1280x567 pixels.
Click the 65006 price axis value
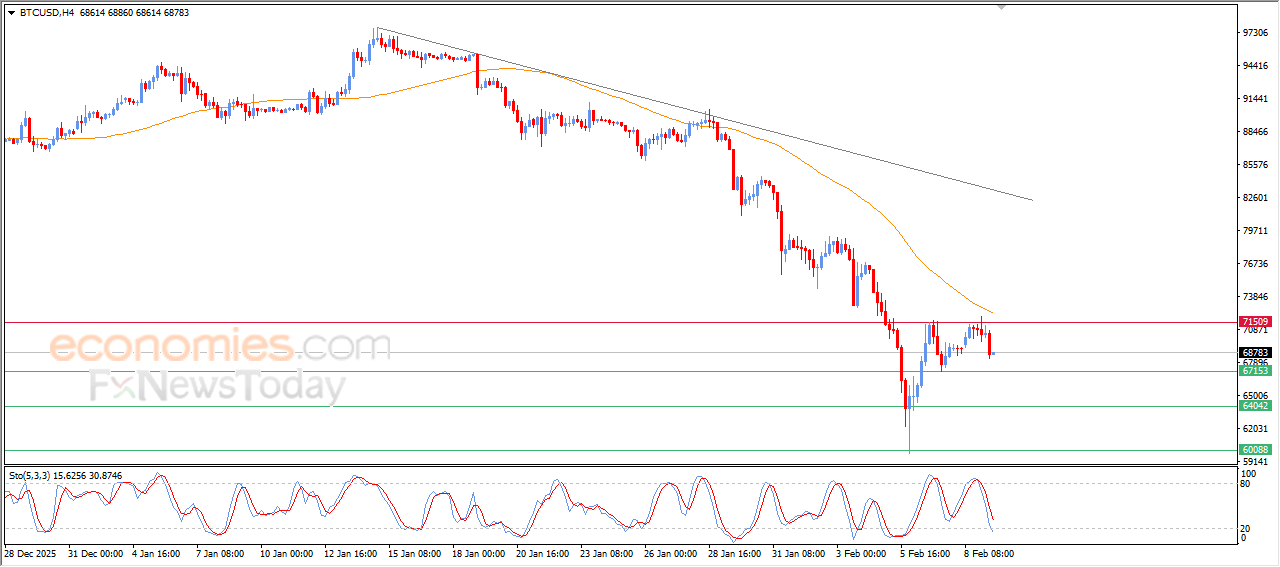point(1254,395)
